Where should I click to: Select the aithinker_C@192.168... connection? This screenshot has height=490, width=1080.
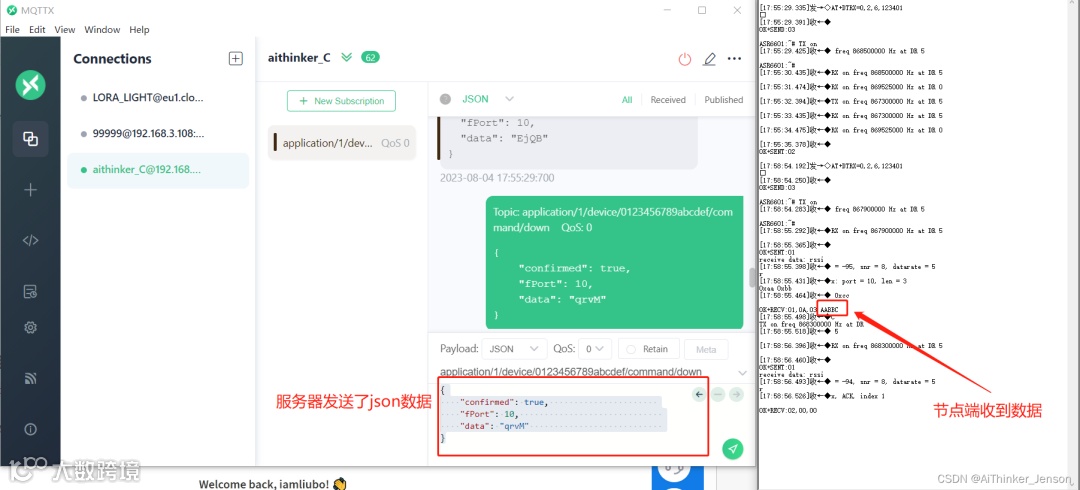point(158,170)
